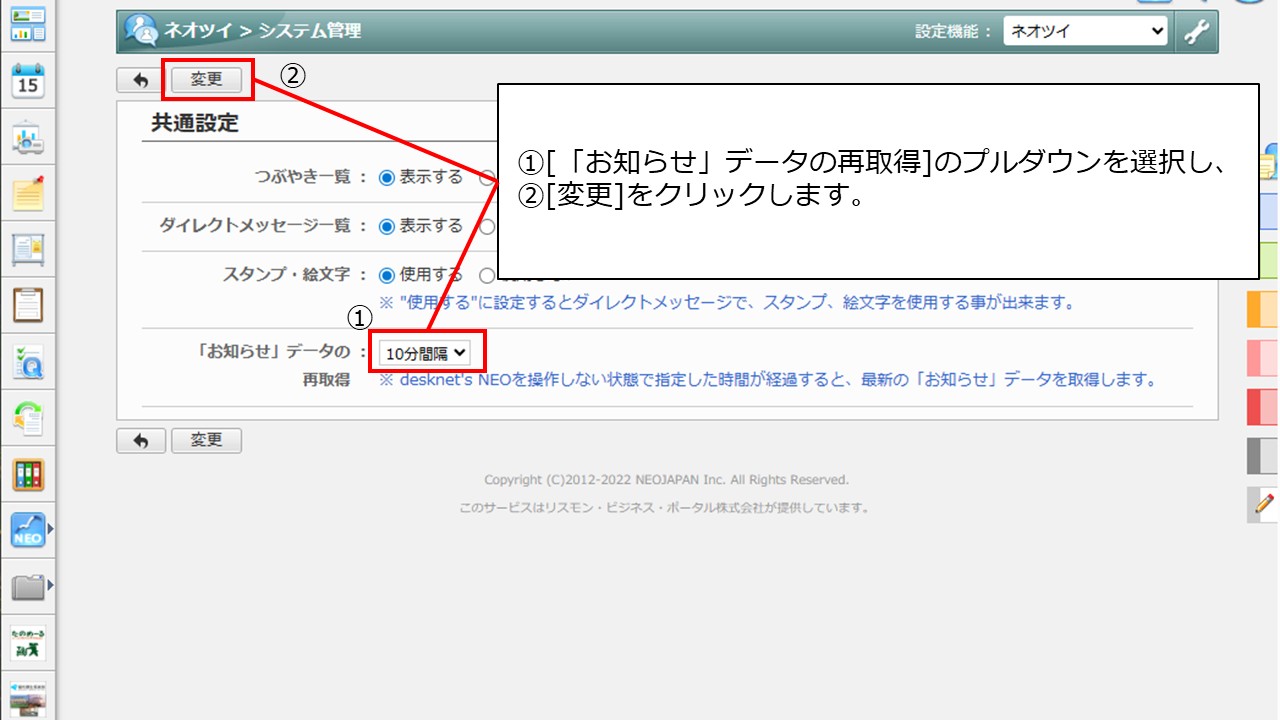Click the pencil edit icon on right edge
1280x720 pixels.
pyautogui.click(x=1264, y=504)
